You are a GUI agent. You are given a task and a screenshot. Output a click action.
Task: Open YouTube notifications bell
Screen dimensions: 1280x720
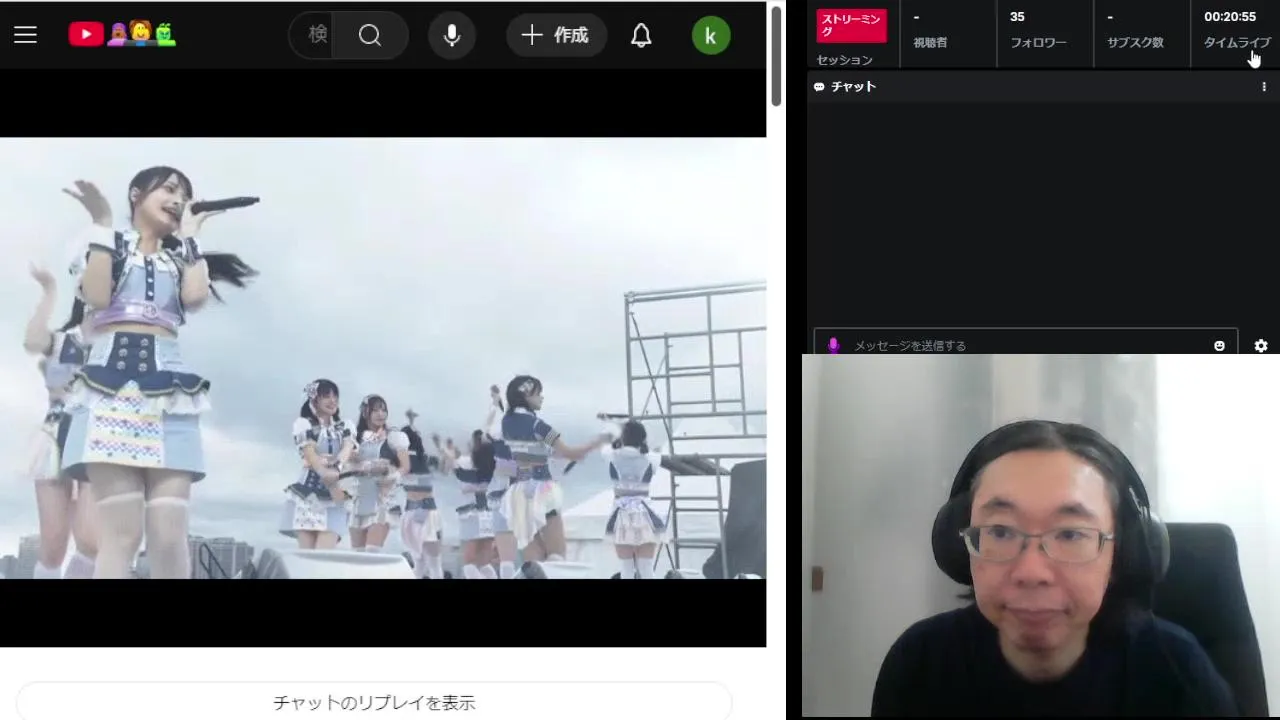[641, 35]
